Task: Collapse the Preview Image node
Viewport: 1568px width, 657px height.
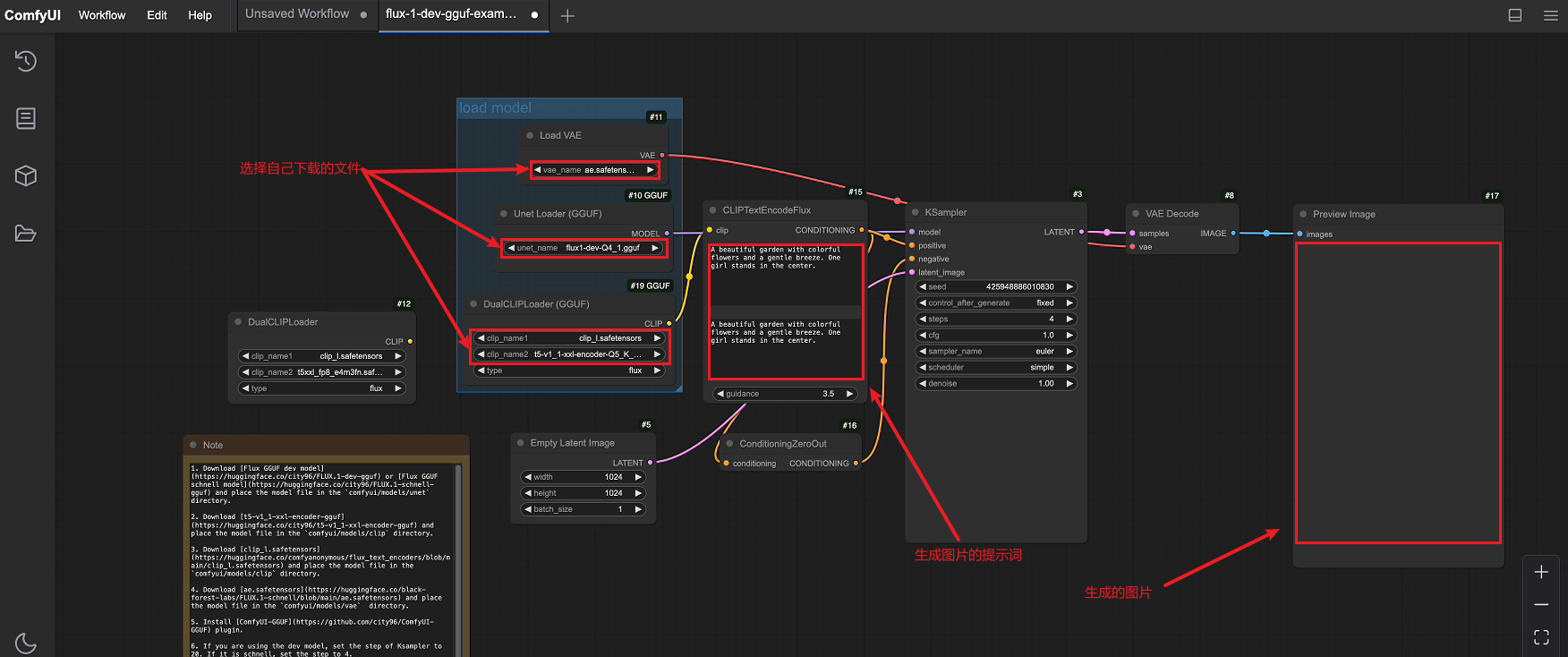Action: 1303,215
